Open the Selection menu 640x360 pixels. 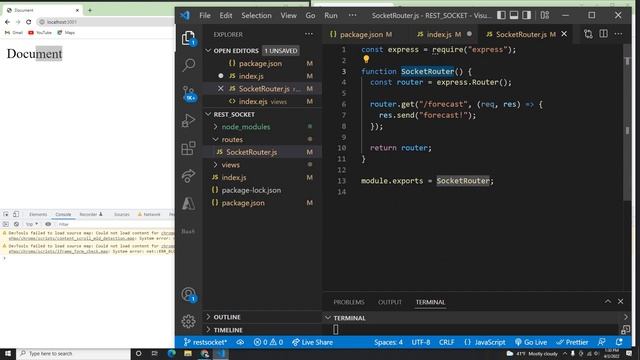click(256, 16)
